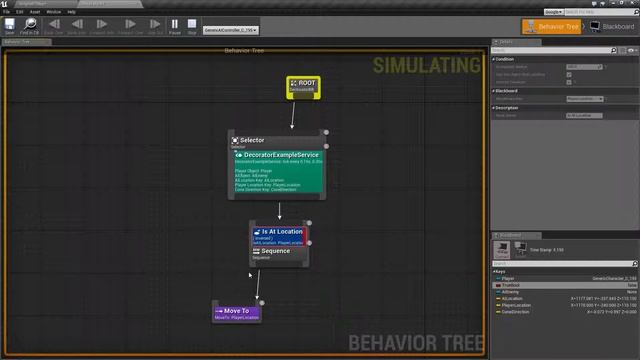Select the Behavior Tree graph tab
Viewport: 640px width, 360px height.
click(26, 42)
